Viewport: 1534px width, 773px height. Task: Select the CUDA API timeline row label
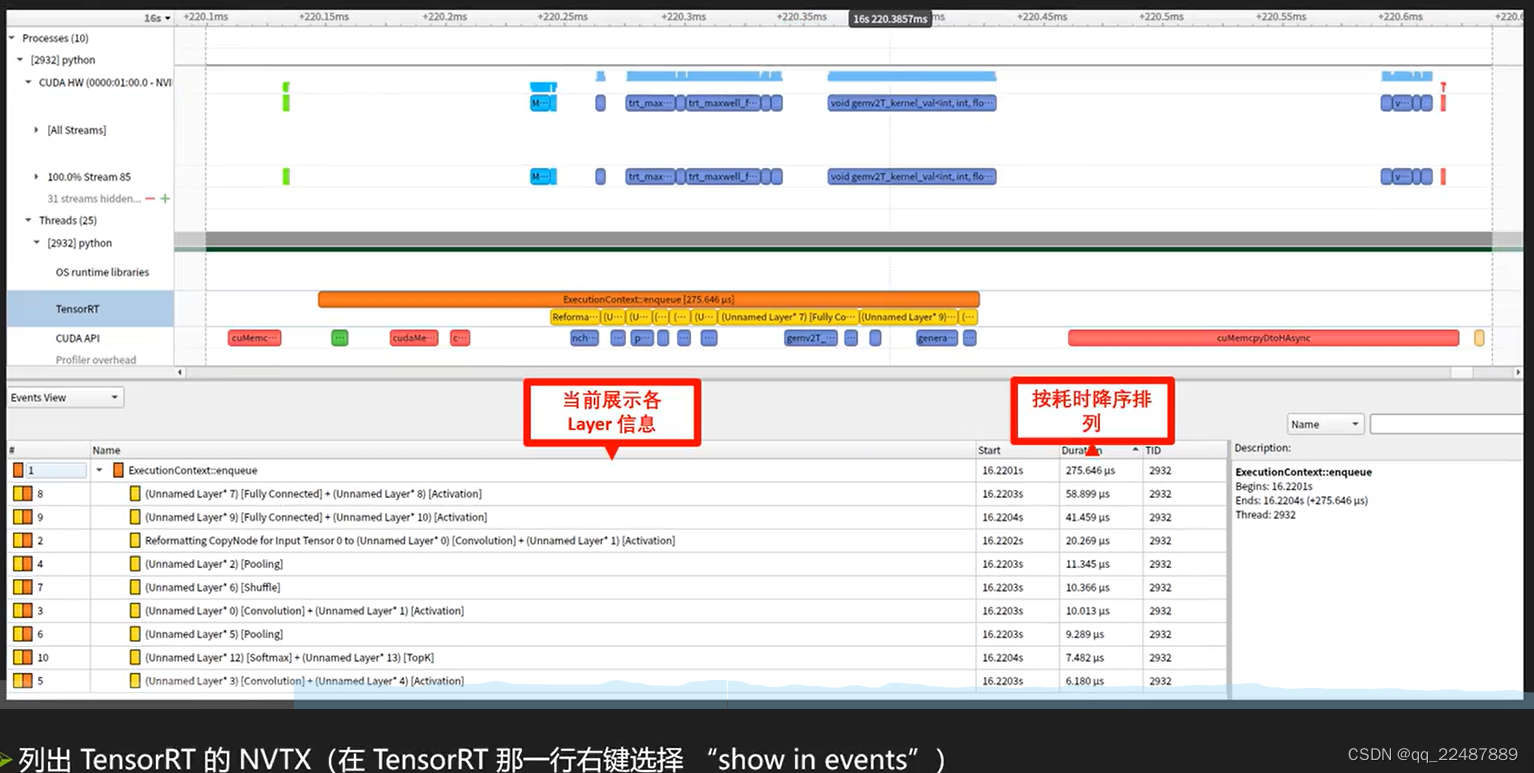tap(78, 338)
